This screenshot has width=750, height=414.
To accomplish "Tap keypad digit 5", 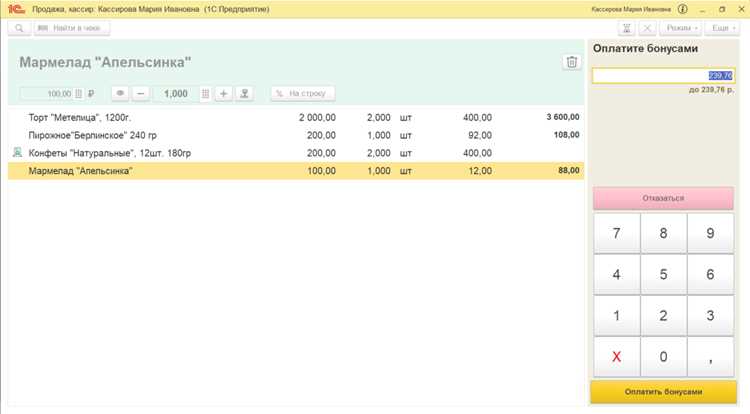I will coord(663,274).
